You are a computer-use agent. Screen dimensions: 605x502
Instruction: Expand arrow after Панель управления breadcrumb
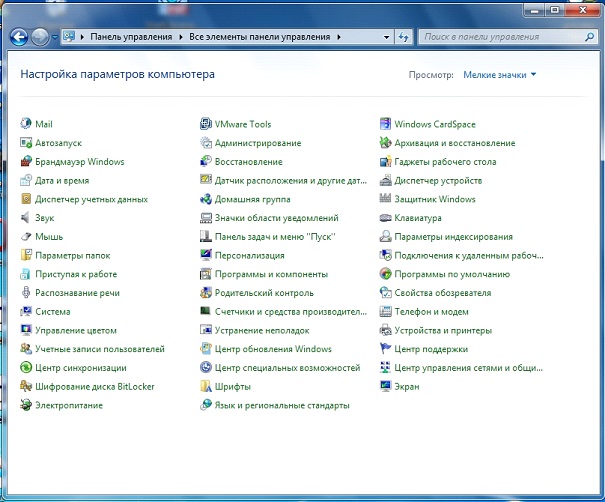pos(181,37)
